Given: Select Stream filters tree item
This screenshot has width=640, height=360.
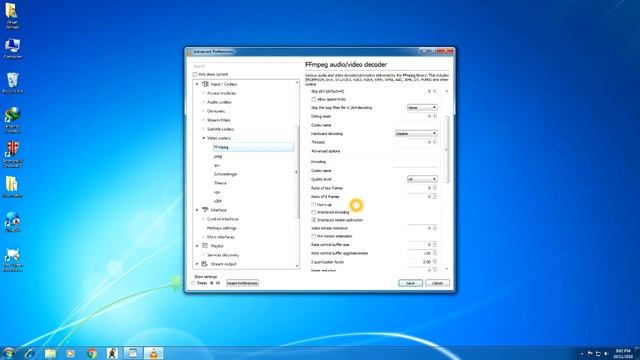Looking at the screenshot, I should (x=219, y=120).
